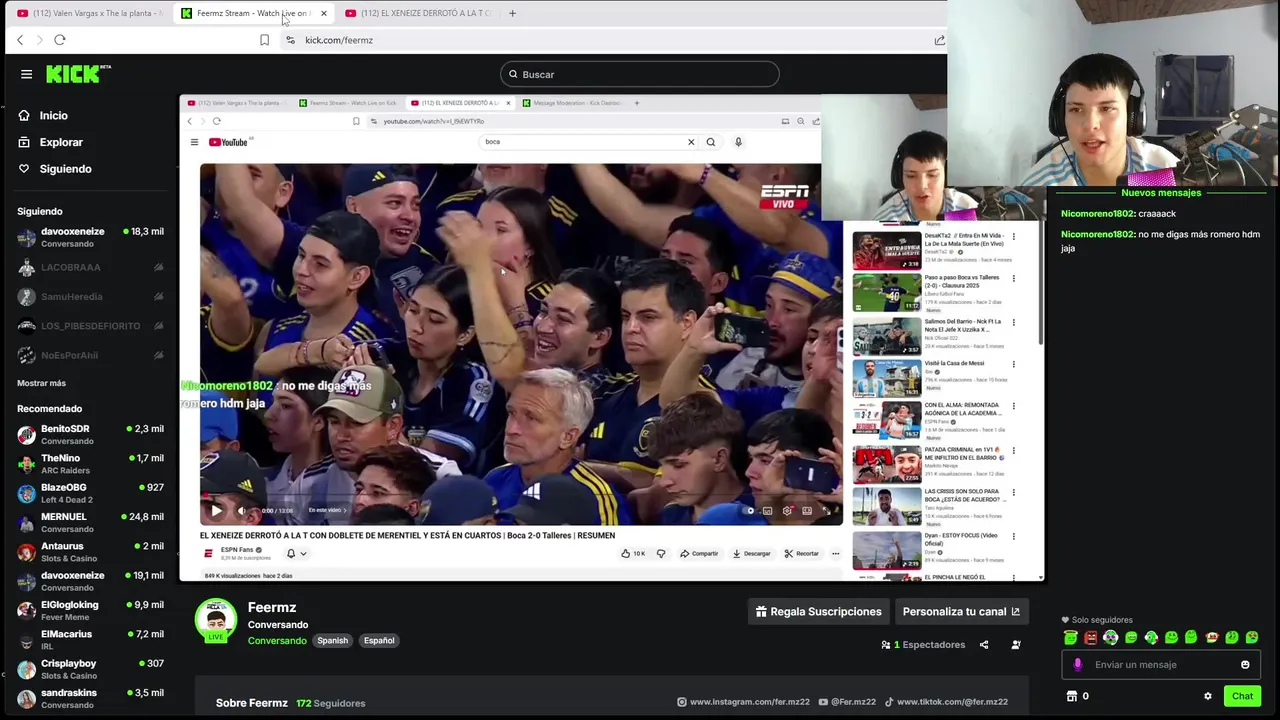Open the chat emoji picker smiley
This screenshot has width=1280, height=720.
(1245, 665)
